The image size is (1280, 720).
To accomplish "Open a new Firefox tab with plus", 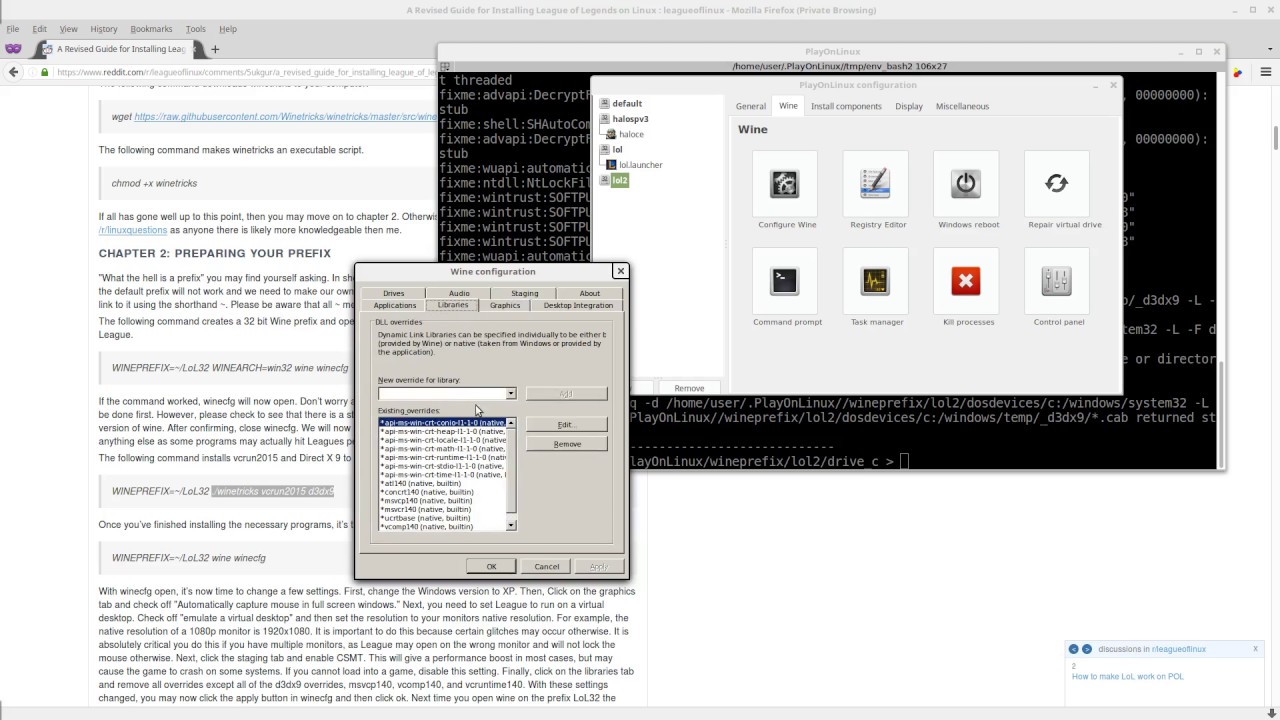I will (214, 49).
